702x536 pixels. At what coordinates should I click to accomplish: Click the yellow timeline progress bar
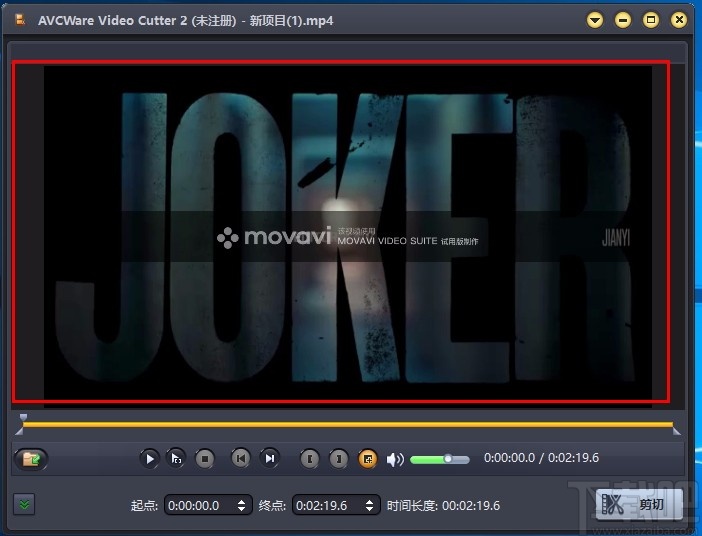348,425
